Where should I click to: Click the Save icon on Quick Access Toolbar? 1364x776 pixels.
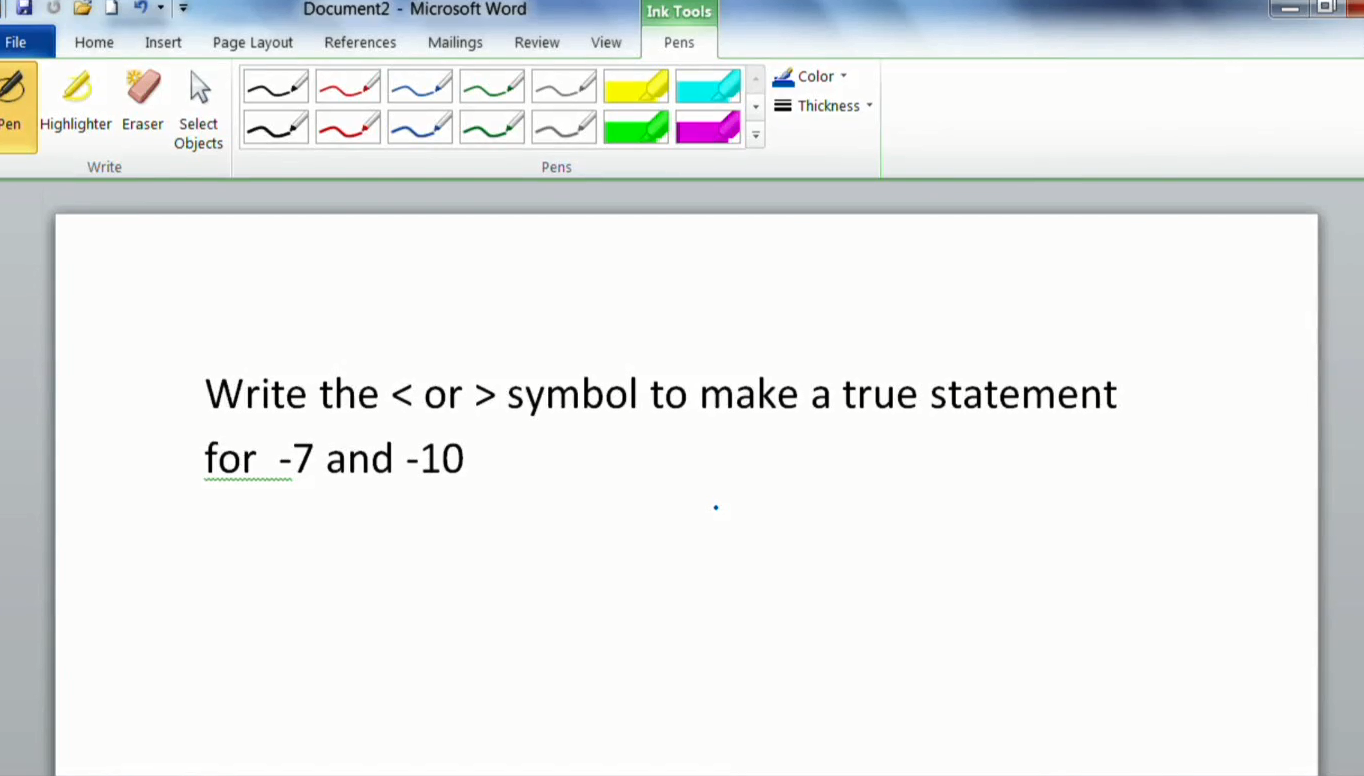click(22, 8)
